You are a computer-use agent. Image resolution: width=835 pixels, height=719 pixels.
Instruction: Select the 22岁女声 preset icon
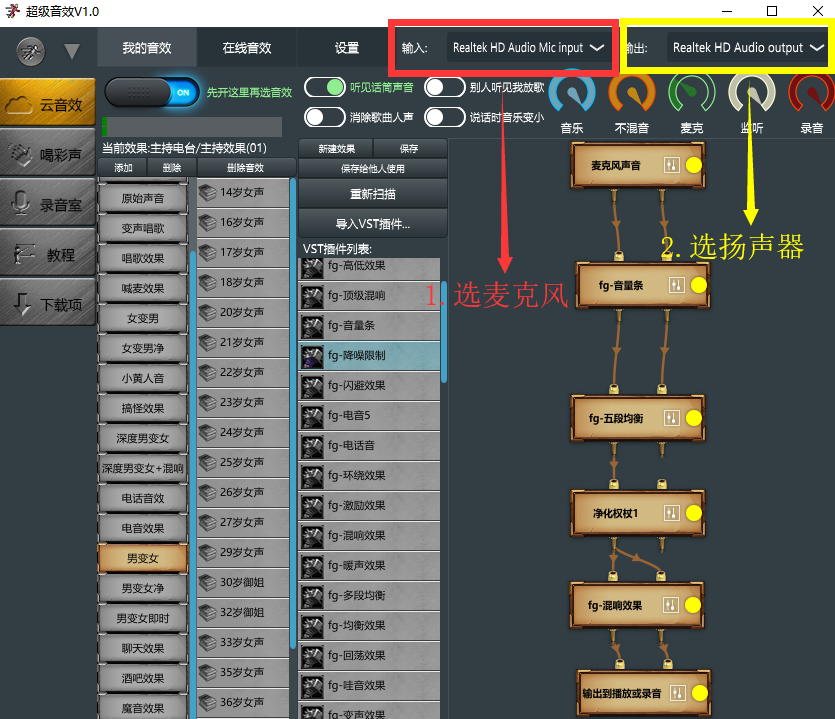(x=207, y=373)
